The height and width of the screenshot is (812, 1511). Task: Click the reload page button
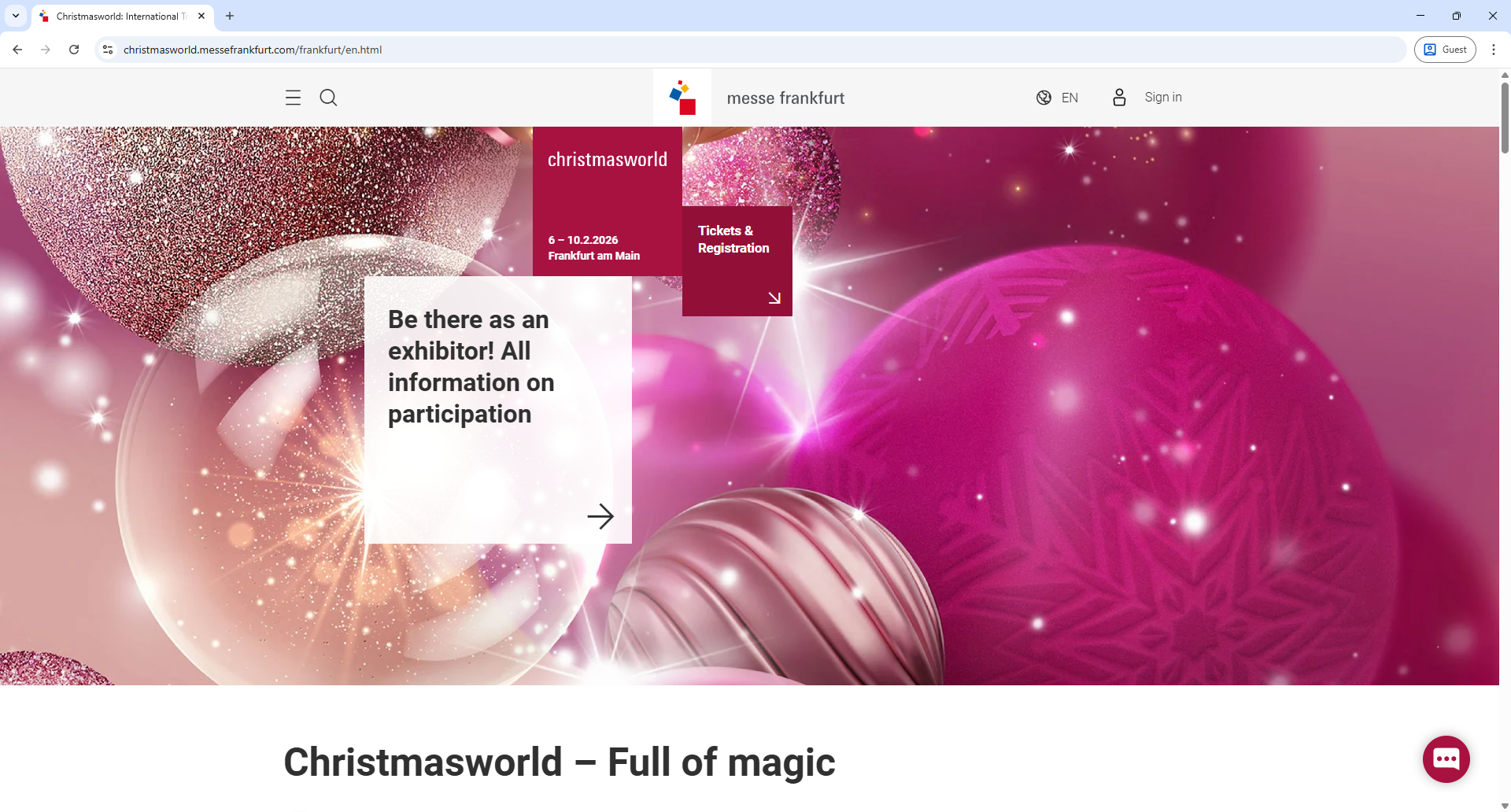pyautogui.click(x=73, y=49)
